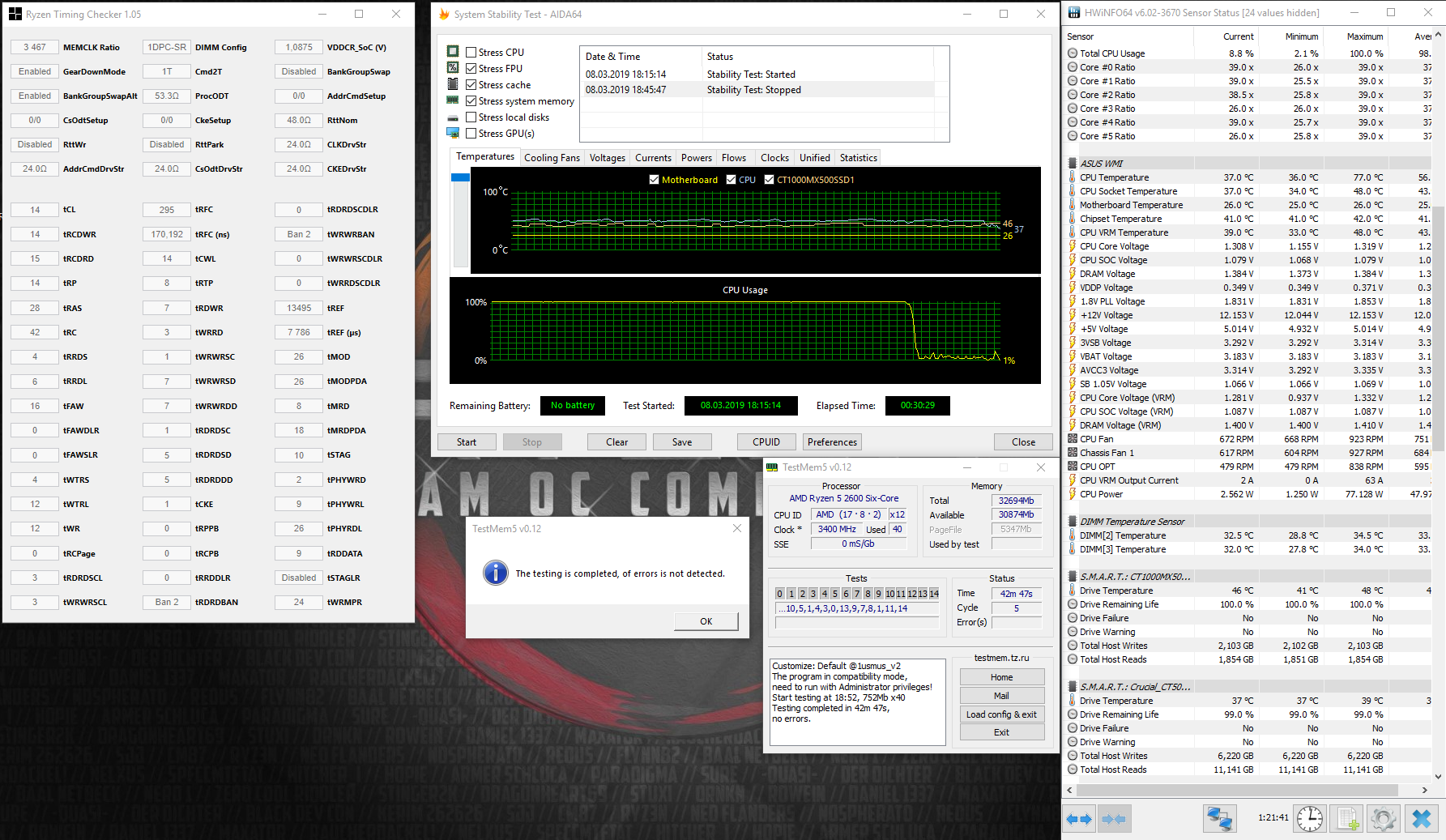Image resolution: width=1446 pixels, height=840 pixels.
Task: Open the Clocks tab
Action: click(774, 158)
